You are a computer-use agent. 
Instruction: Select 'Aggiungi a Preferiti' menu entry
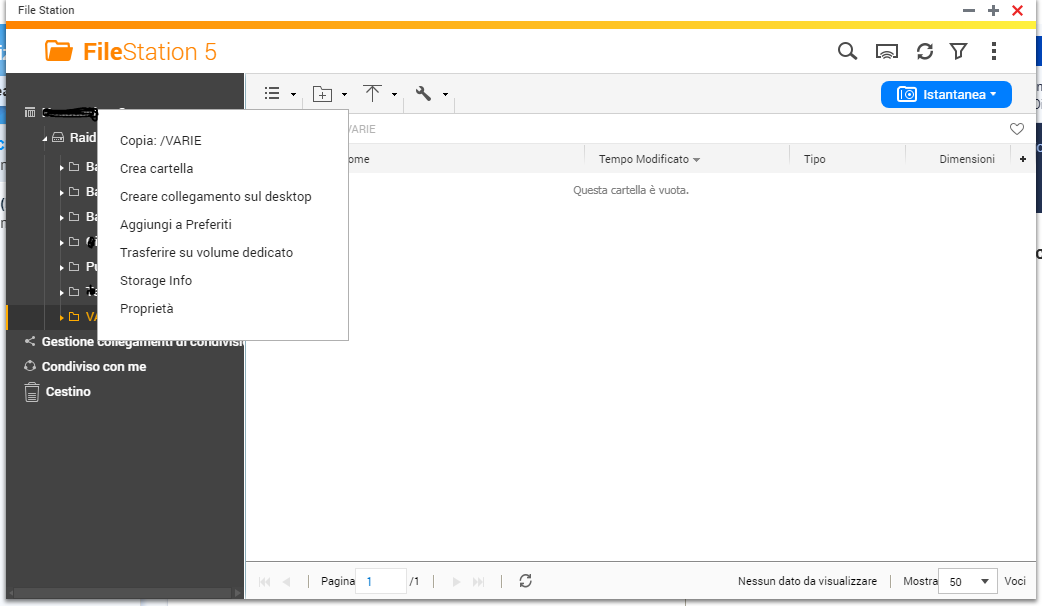pos(175,225)
